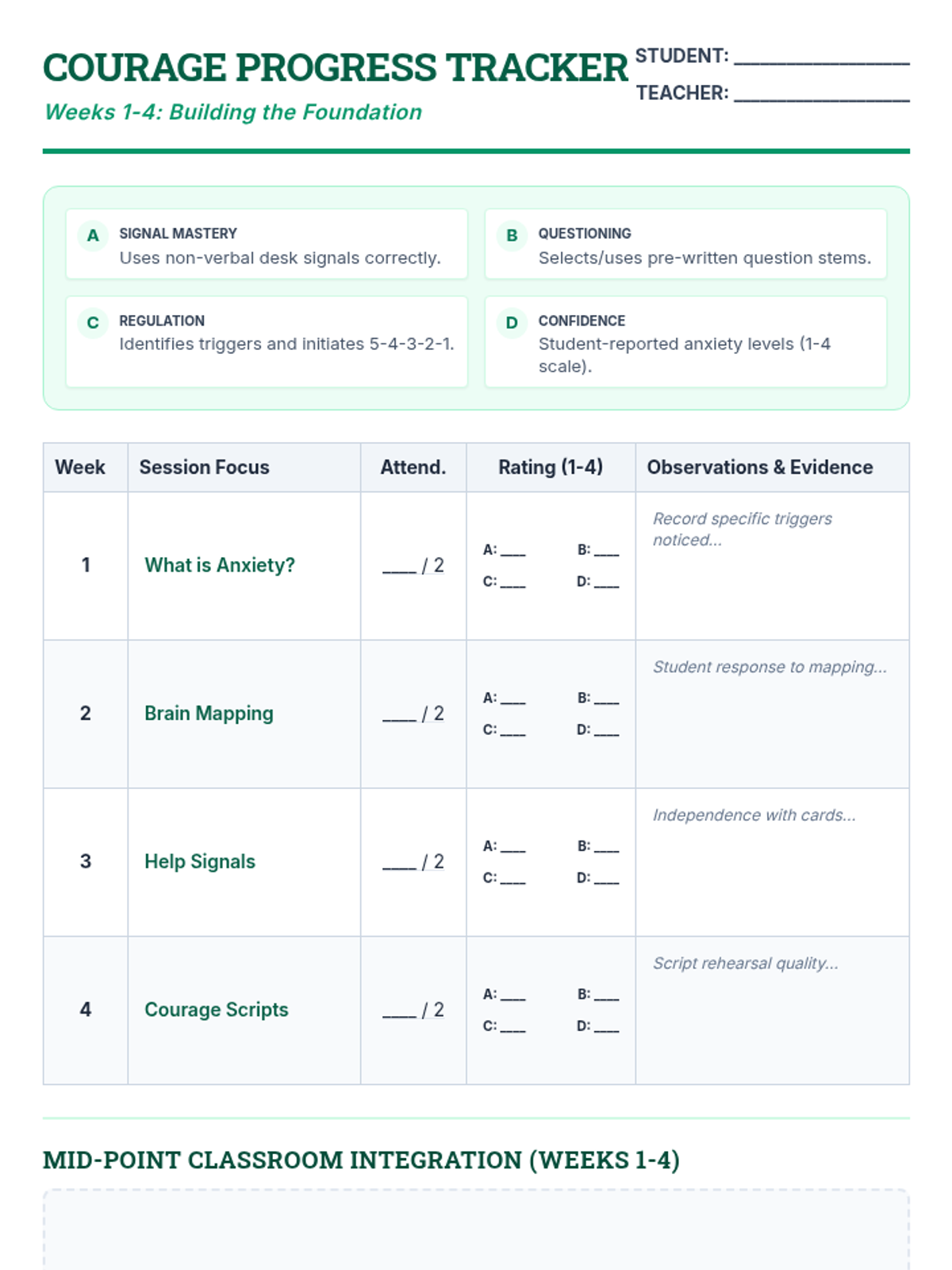Screen dimensions: 952x1270
Task: Open the 'Courage Scripts' session title
Action: click(x=217, y=1010)
